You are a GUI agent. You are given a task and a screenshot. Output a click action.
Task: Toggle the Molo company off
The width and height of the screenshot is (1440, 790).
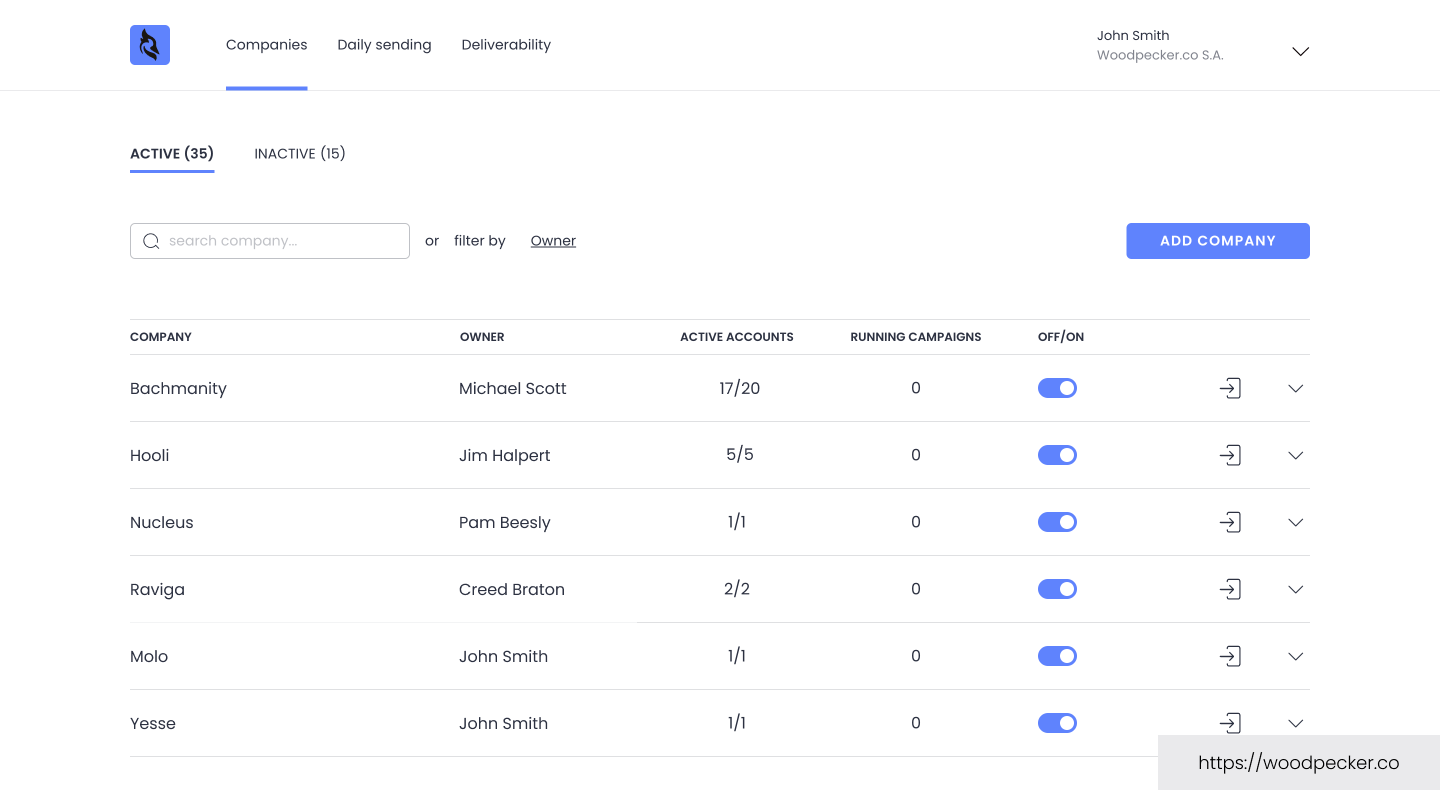1057,656
